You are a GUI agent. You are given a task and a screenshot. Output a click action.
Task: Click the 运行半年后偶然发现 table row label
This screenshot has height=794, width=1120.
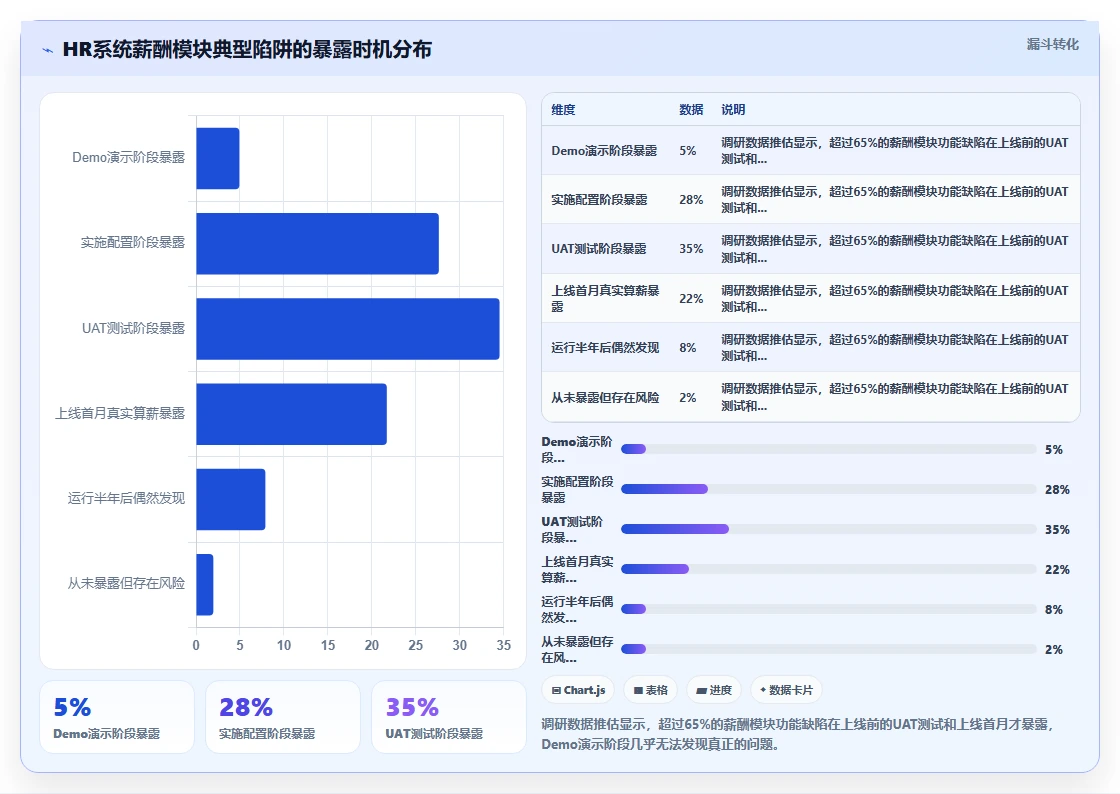604,348
